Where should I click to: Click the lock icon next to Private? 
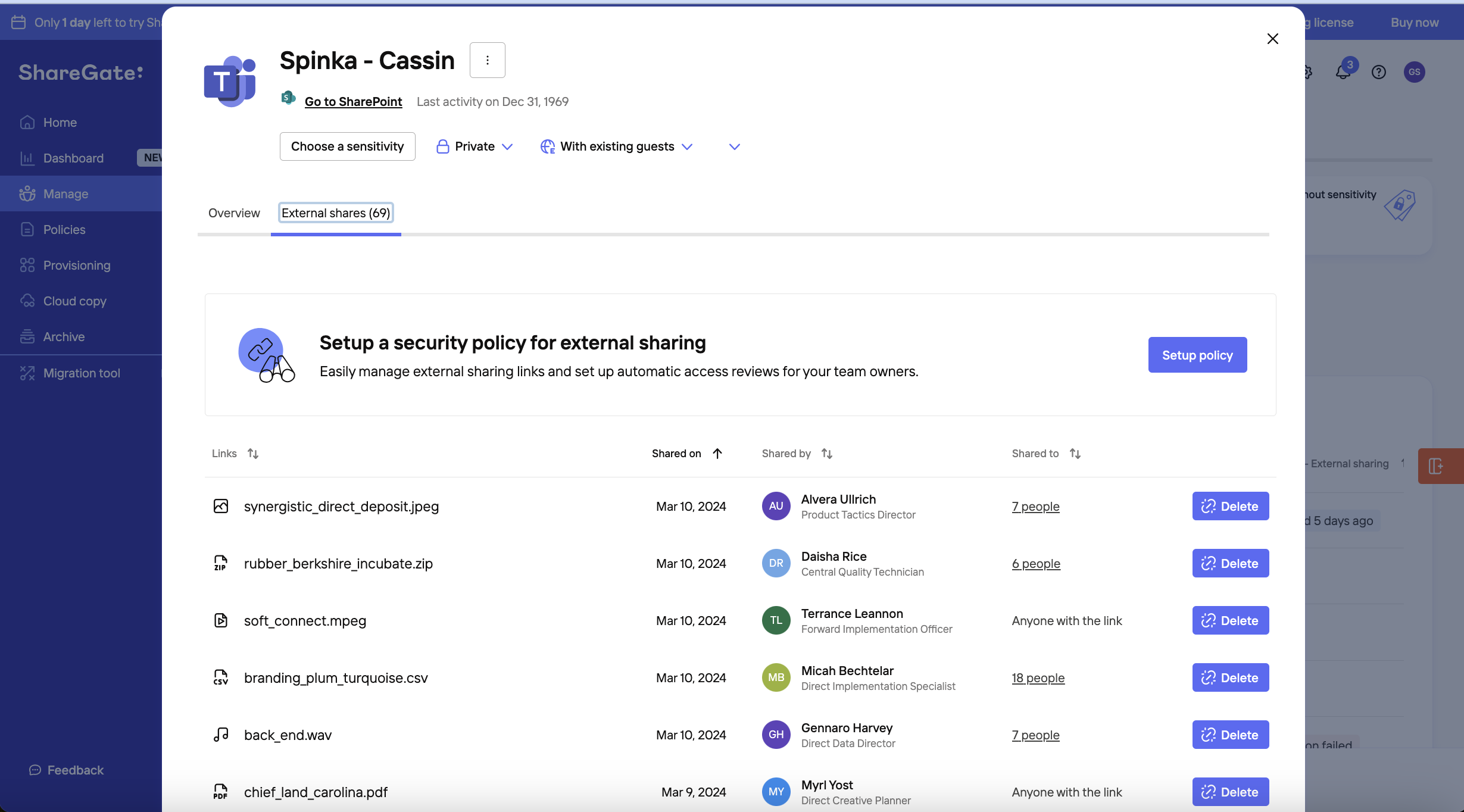(x=442, y=146)
